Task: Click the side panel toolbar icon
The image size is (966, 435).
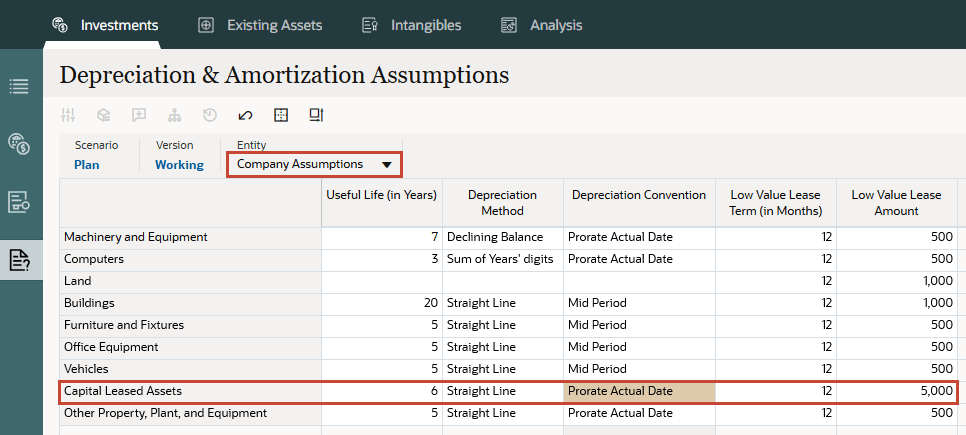Action: (316, 115)
